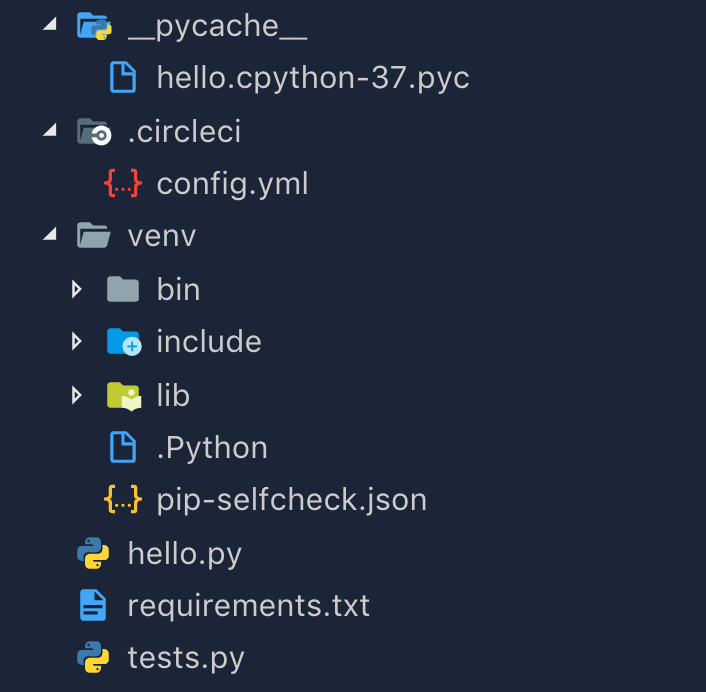Click the .circleci folder icon
The width and height of the screenshot is (706, 692).
tap(94, 131)
